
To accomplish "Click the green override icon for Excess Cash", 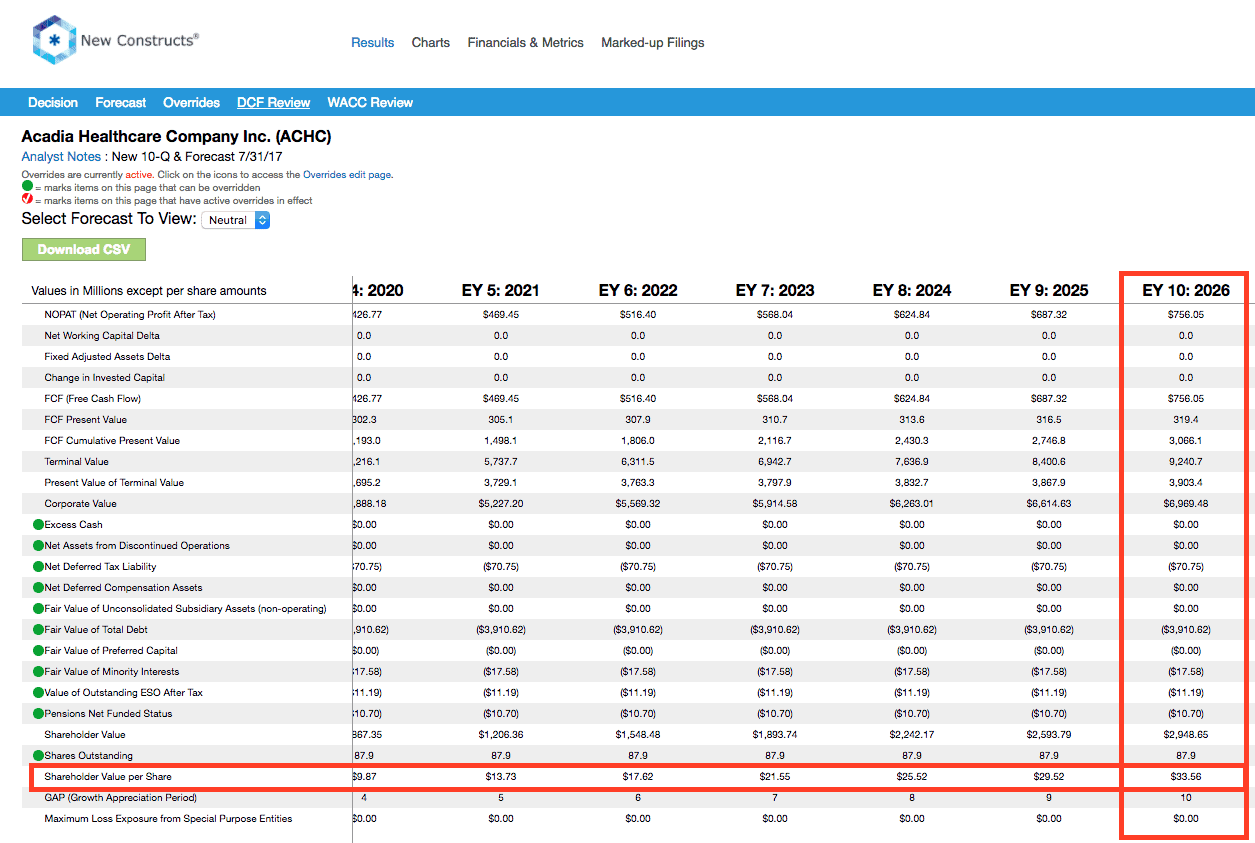I will click(x=38, y=525).
